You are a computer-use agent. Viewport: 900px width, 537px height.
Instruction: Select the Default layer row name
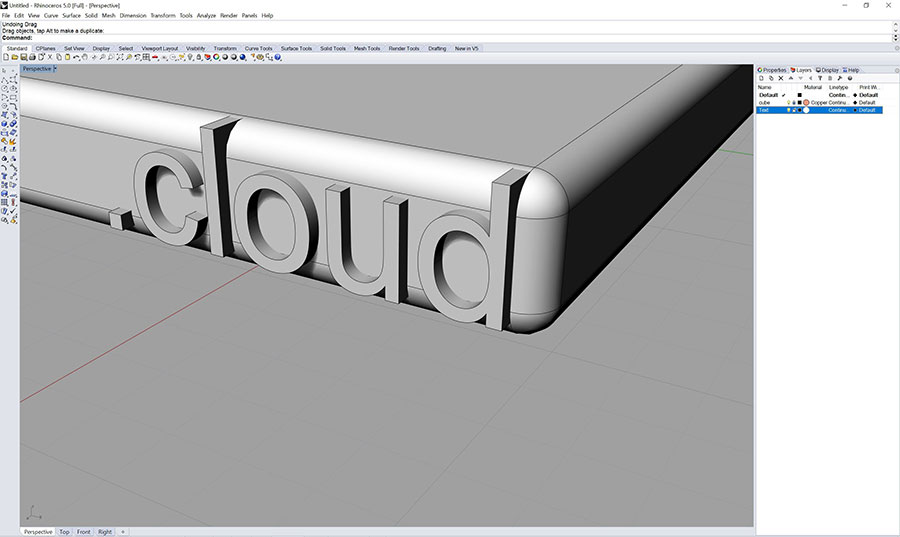(769, 95)
